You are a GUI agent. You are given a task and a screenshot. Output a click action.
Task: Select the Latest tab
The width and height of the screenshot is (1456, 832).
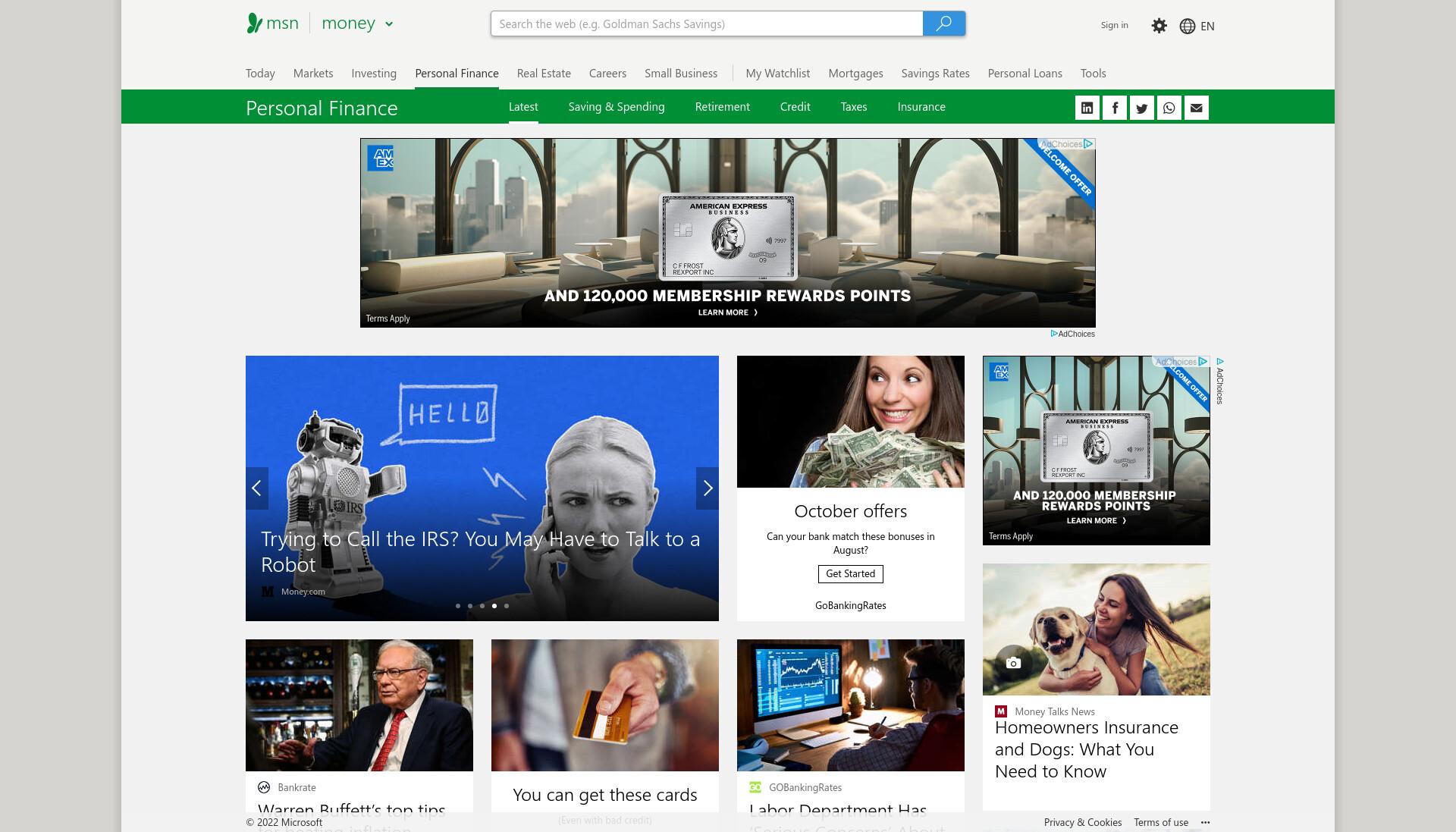(x=523, y=107)
